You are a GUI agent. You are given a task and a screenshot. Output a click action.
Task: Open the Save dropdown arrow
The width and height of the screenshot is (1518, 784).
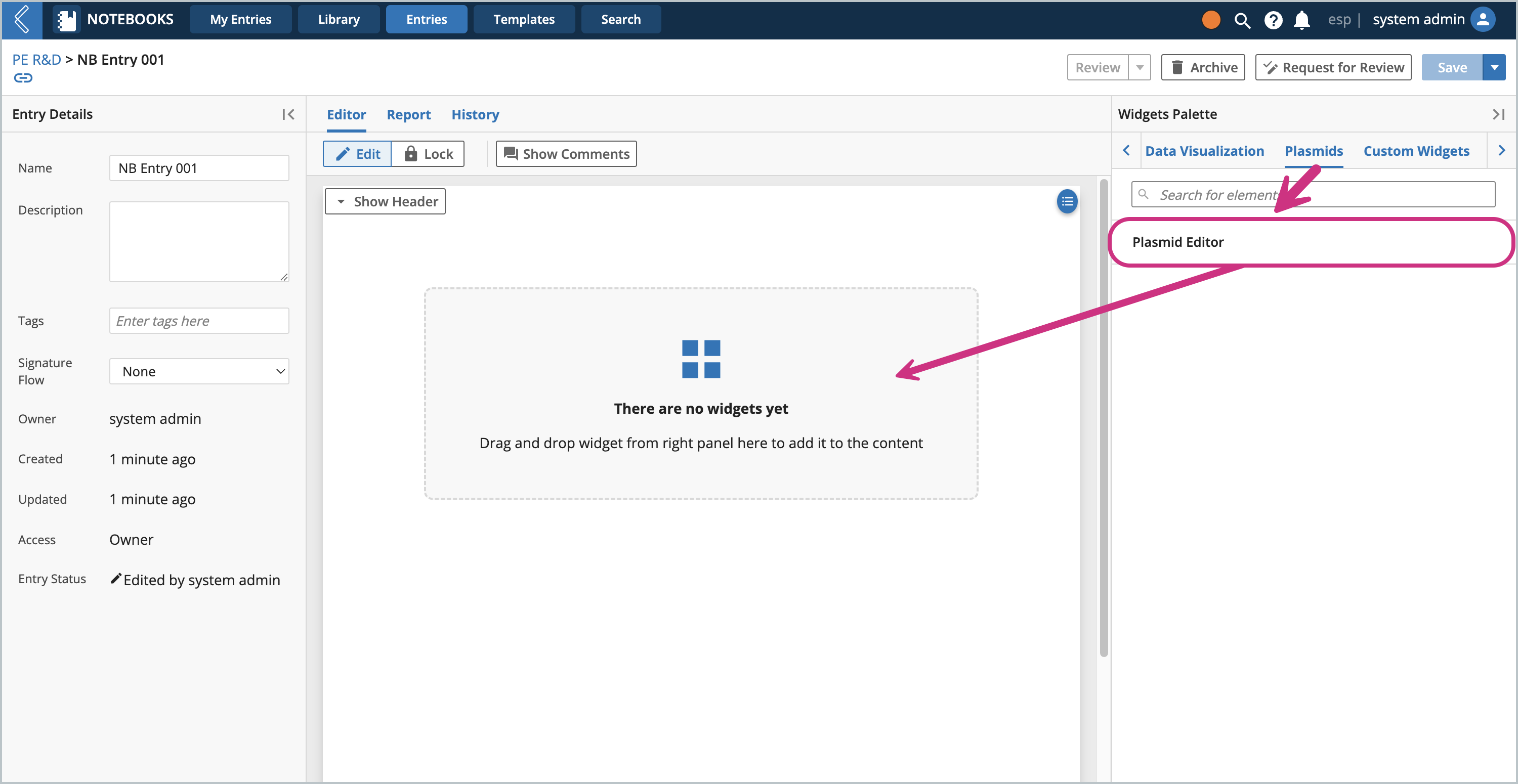pos(1494,68)
